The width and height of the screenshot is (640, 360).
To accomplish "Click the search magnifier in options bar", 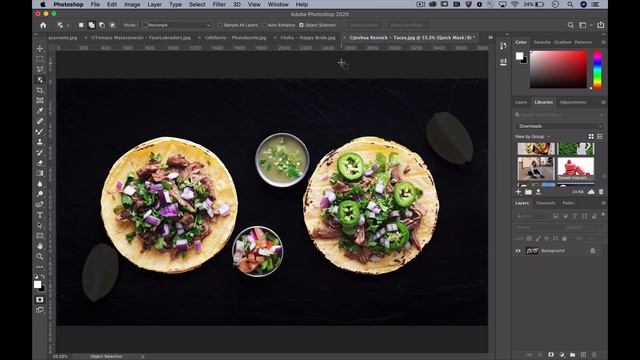I will coord(571,25).
